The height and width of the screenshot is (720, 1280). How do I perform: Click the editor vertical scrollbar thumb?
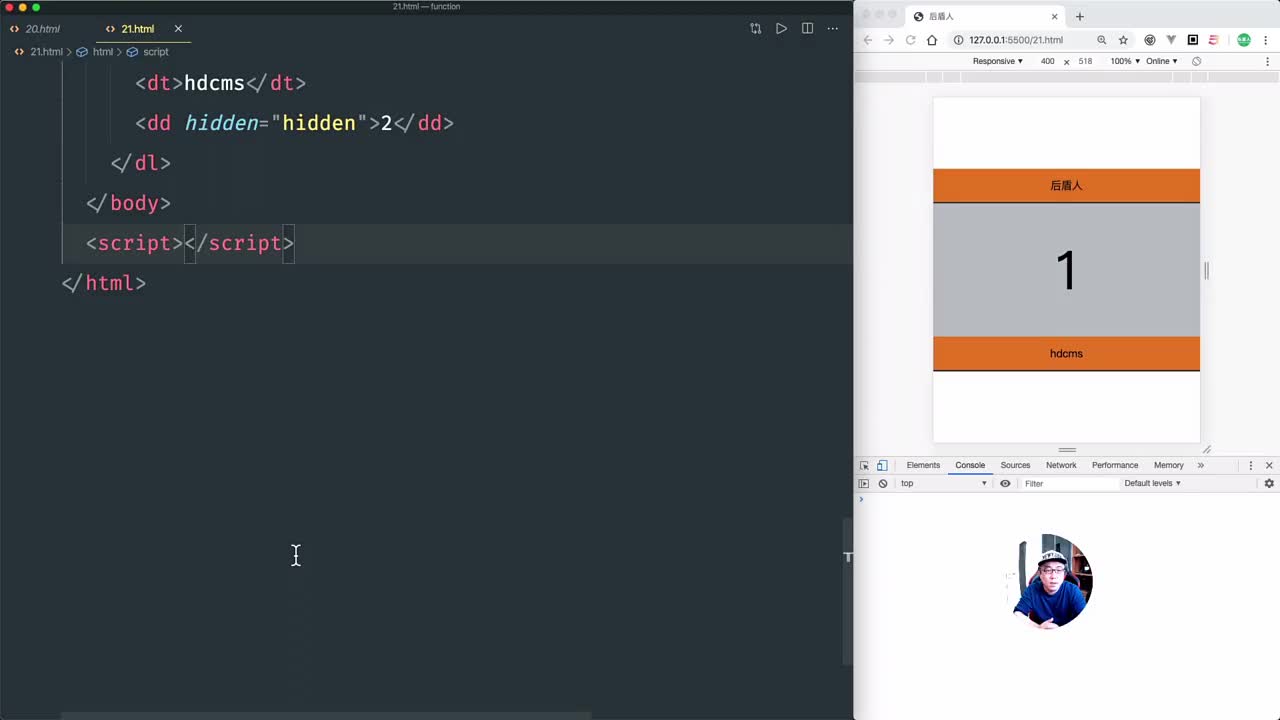click(848, 590)
